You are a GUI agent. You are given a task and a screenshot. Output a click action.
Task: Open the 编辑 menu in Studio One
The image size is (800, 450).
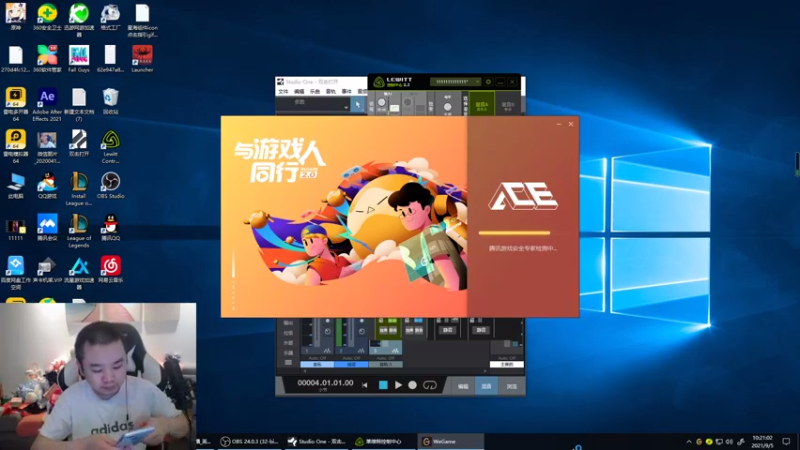[x=299, y=91]
